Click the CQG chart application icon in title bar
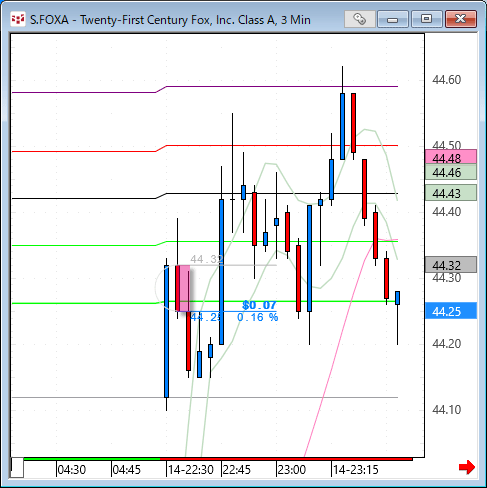Screen dimensions: 487x488 coord(18,19)
